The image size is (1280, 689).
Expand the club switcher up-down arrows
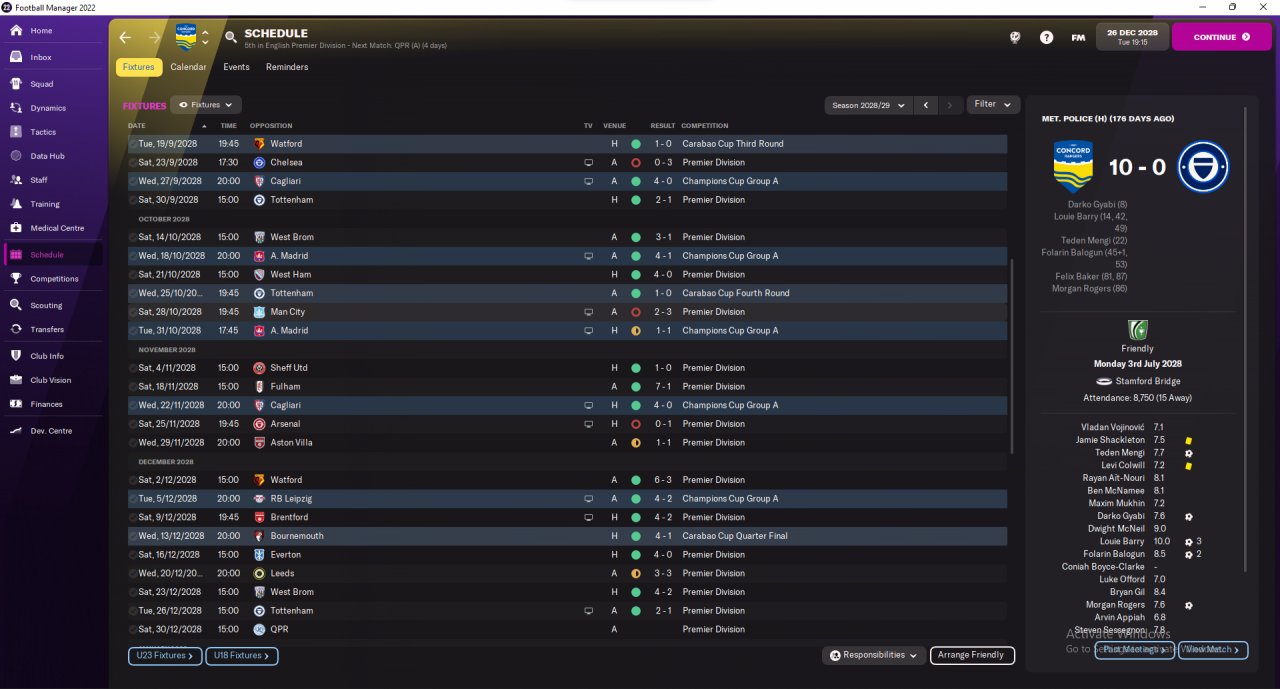pyautogui.click(x=205, y=37)
